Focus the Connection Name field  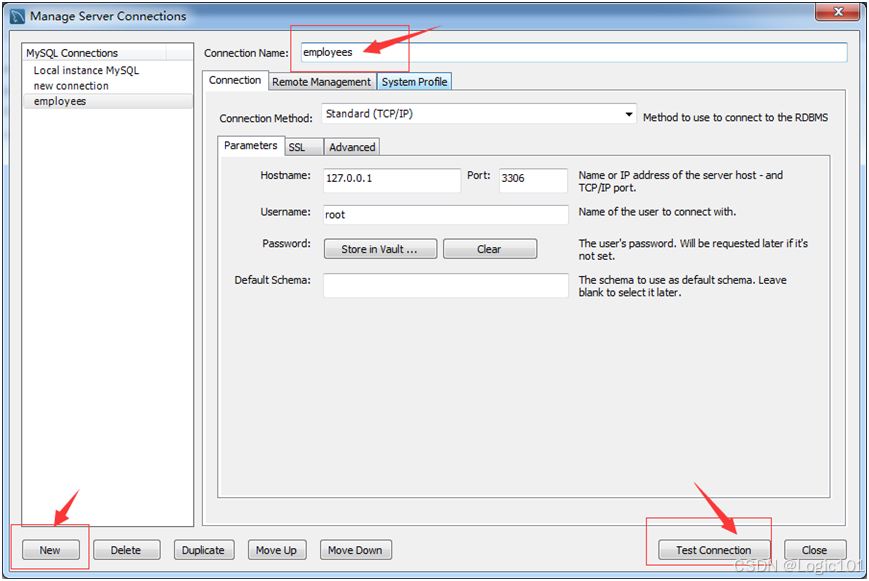point(574,52)
